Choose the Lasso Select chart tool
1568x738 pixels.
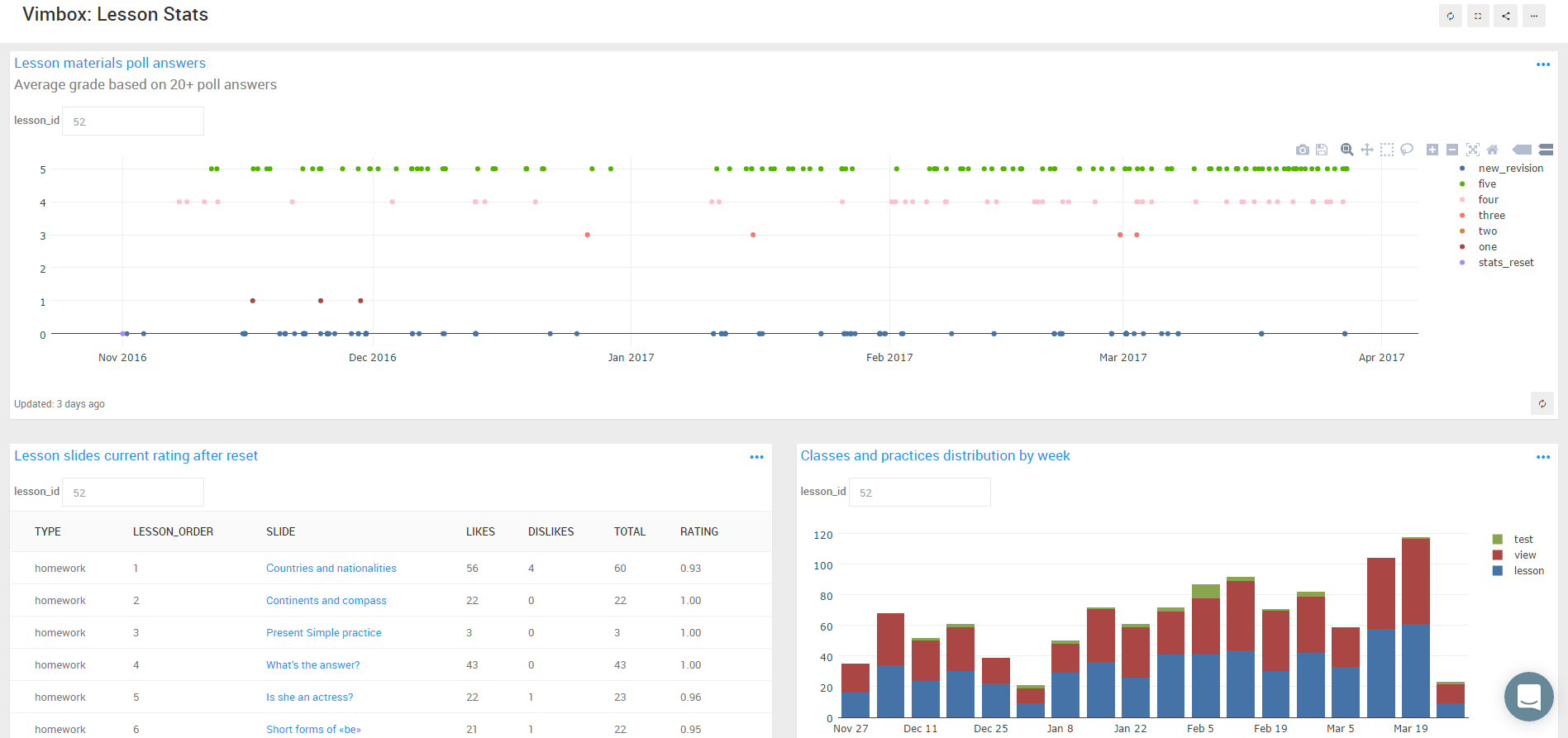(1407, 150)
